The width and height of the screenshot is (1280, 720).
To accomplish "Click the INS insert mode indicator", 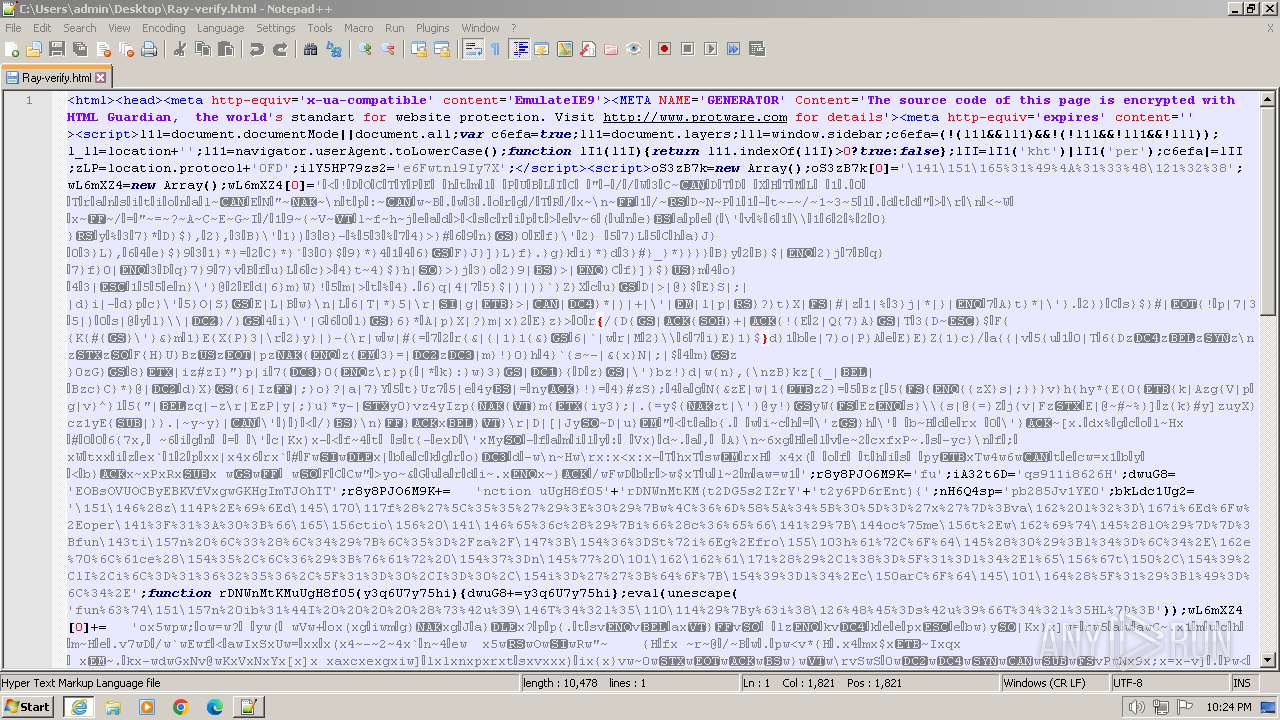I will pos(1241,683).
